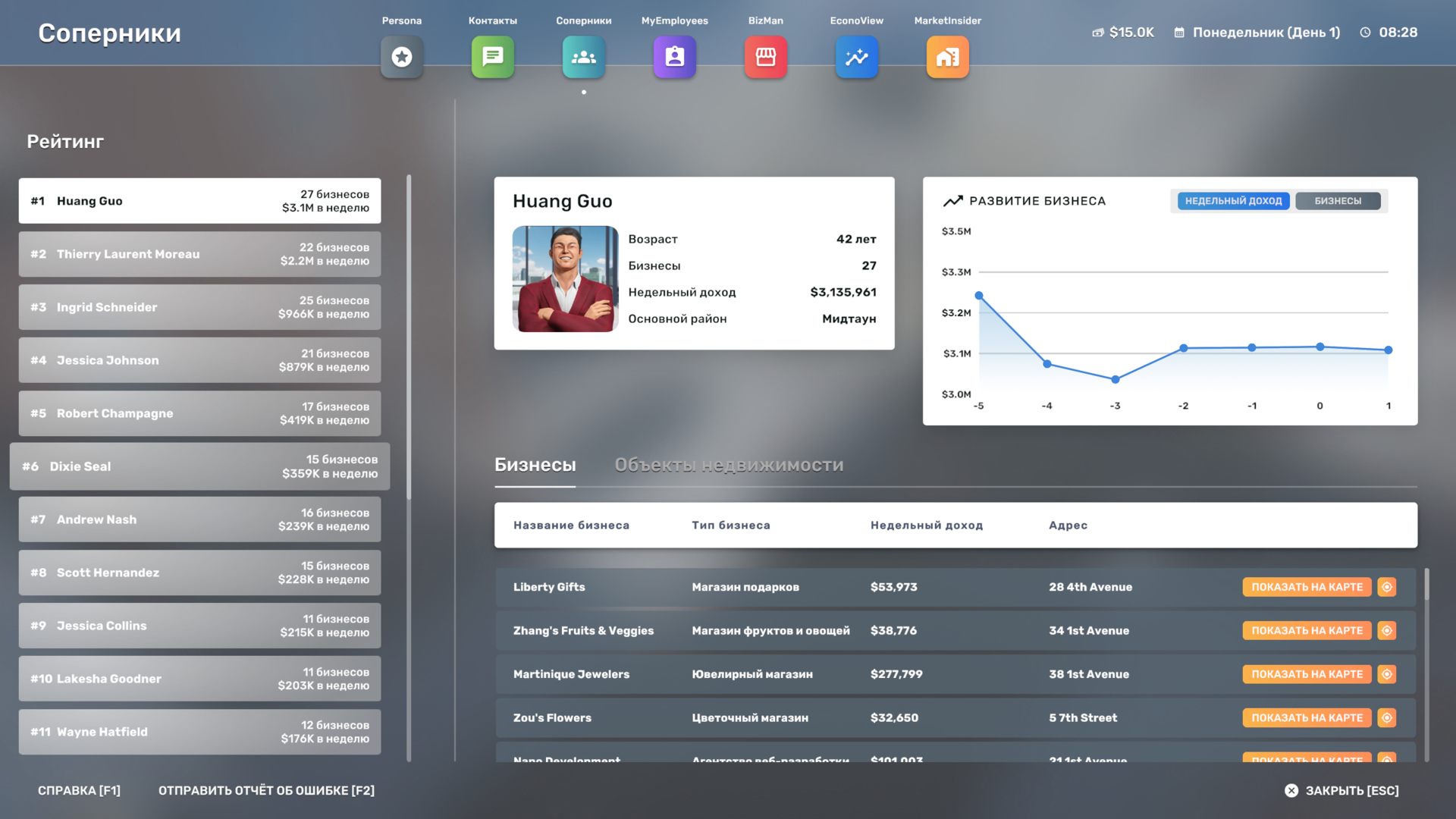Switch chart to Бизнесы view
Screen dimensions: 1456x819
(1338, 201)
